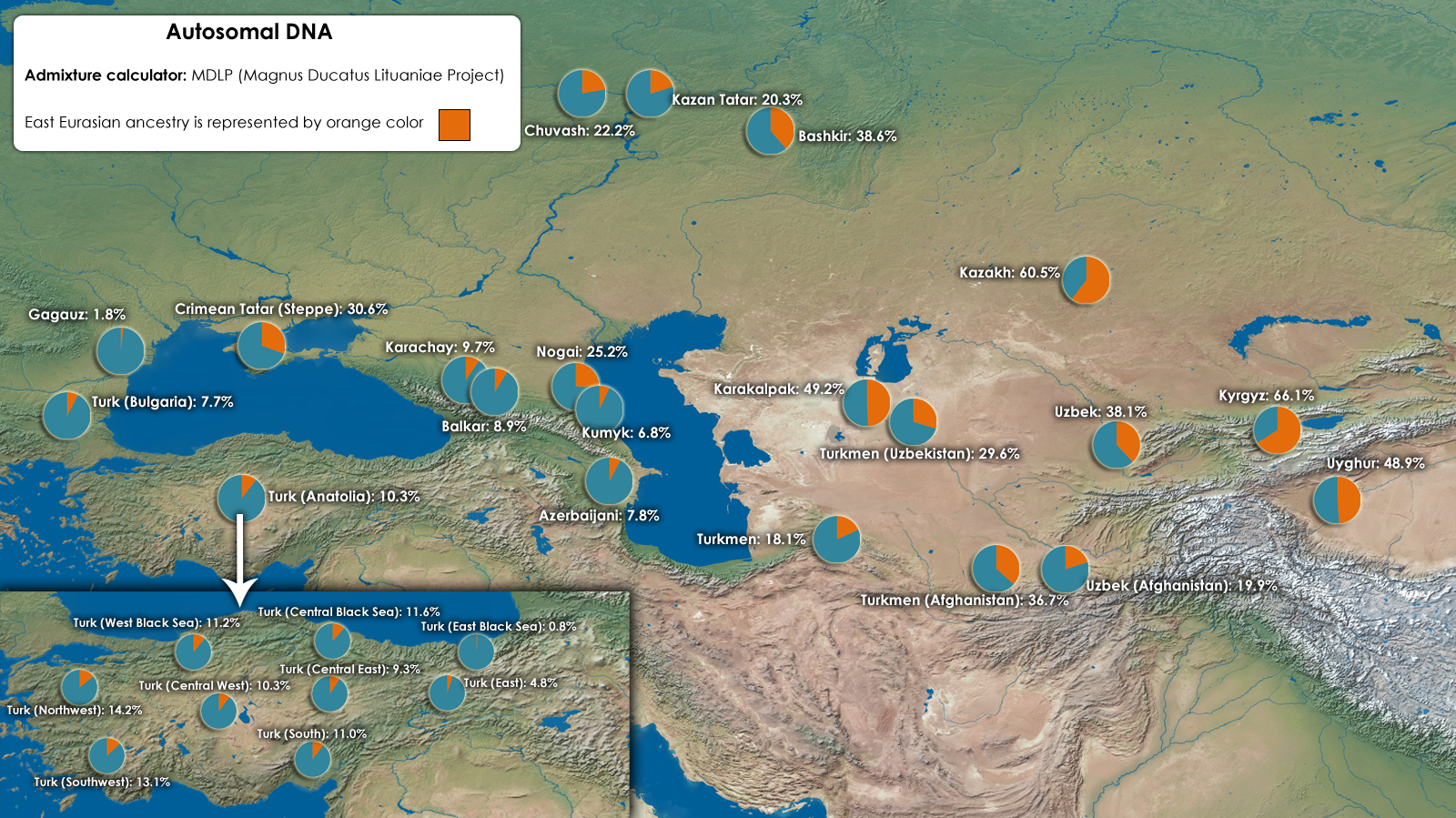
Task: Click the label Azerbaijani: 7.8%
Action: [x=599, y=516]
